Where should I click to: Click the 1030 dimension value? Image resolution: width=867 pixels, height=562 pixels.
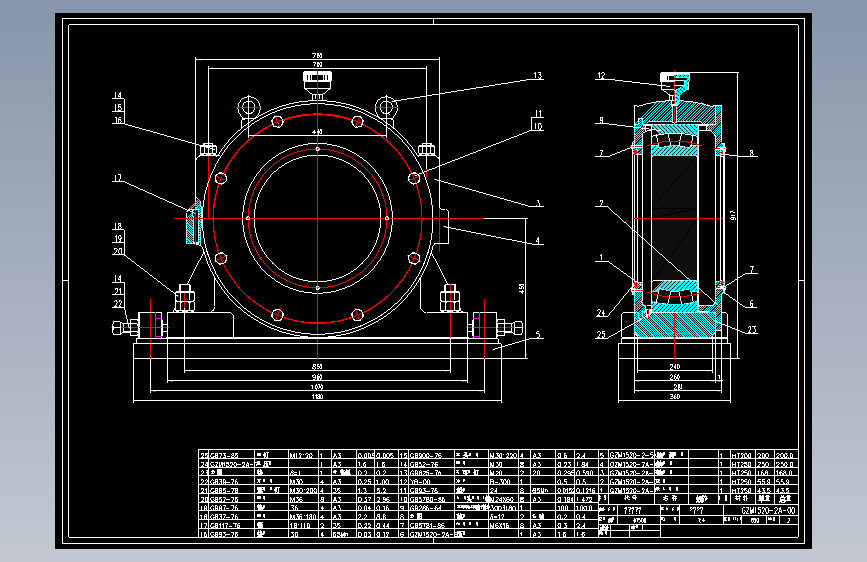[x=317, y=387]
